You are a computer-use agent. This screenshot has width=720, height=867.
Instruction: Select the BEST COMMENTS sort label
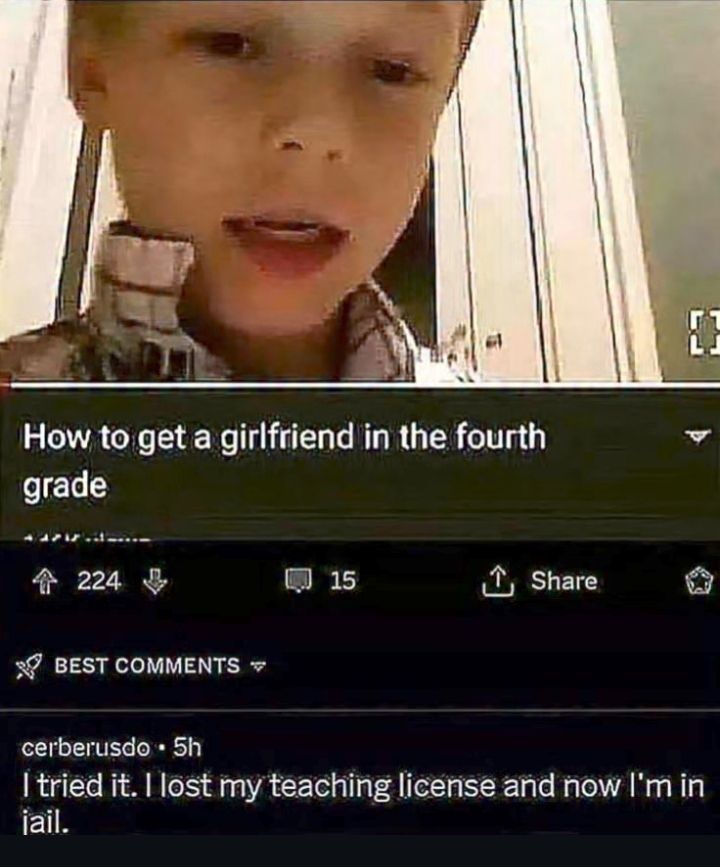(x=147, y=665)
